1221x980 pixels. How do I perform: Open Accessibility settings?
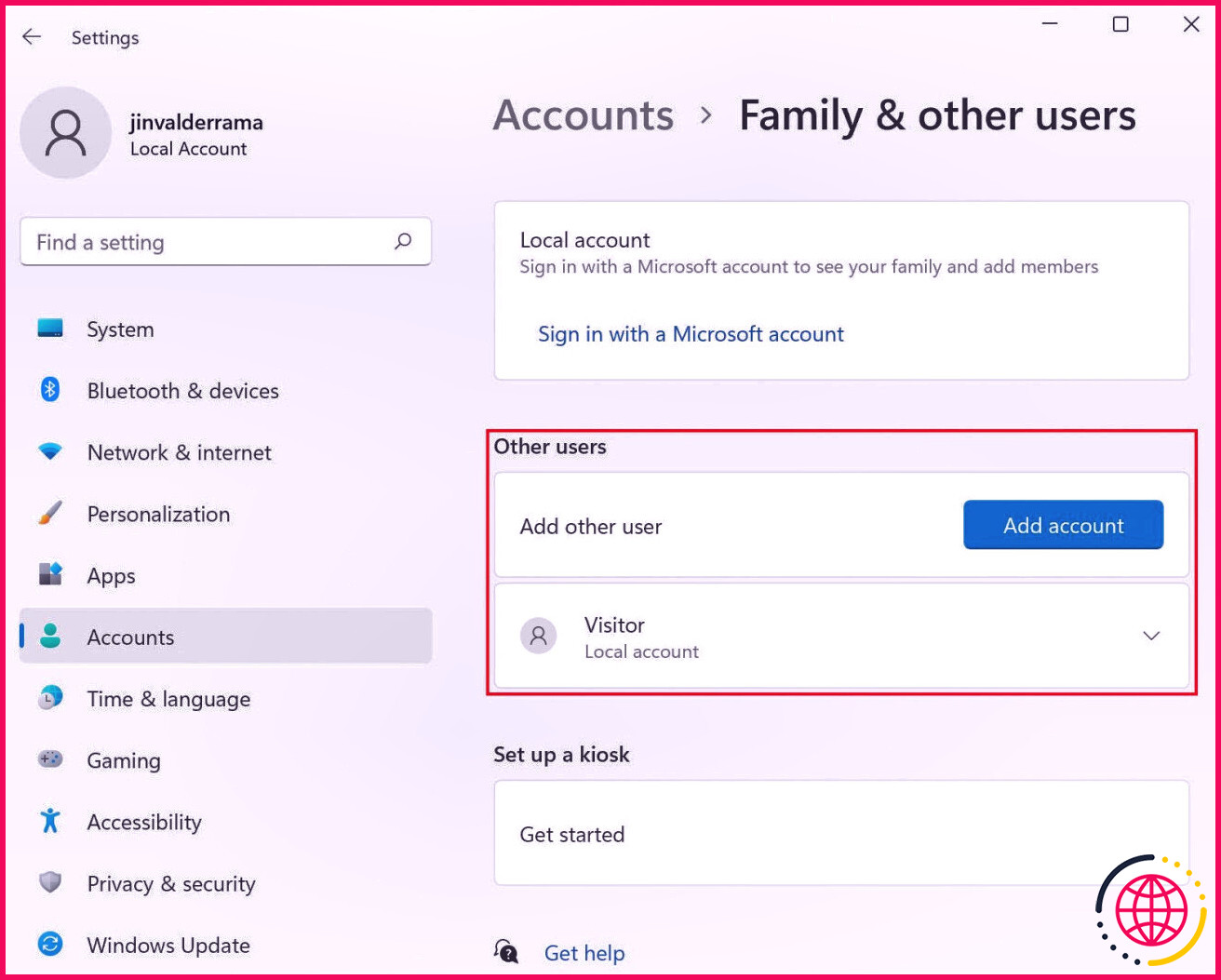tap(225, 822)
